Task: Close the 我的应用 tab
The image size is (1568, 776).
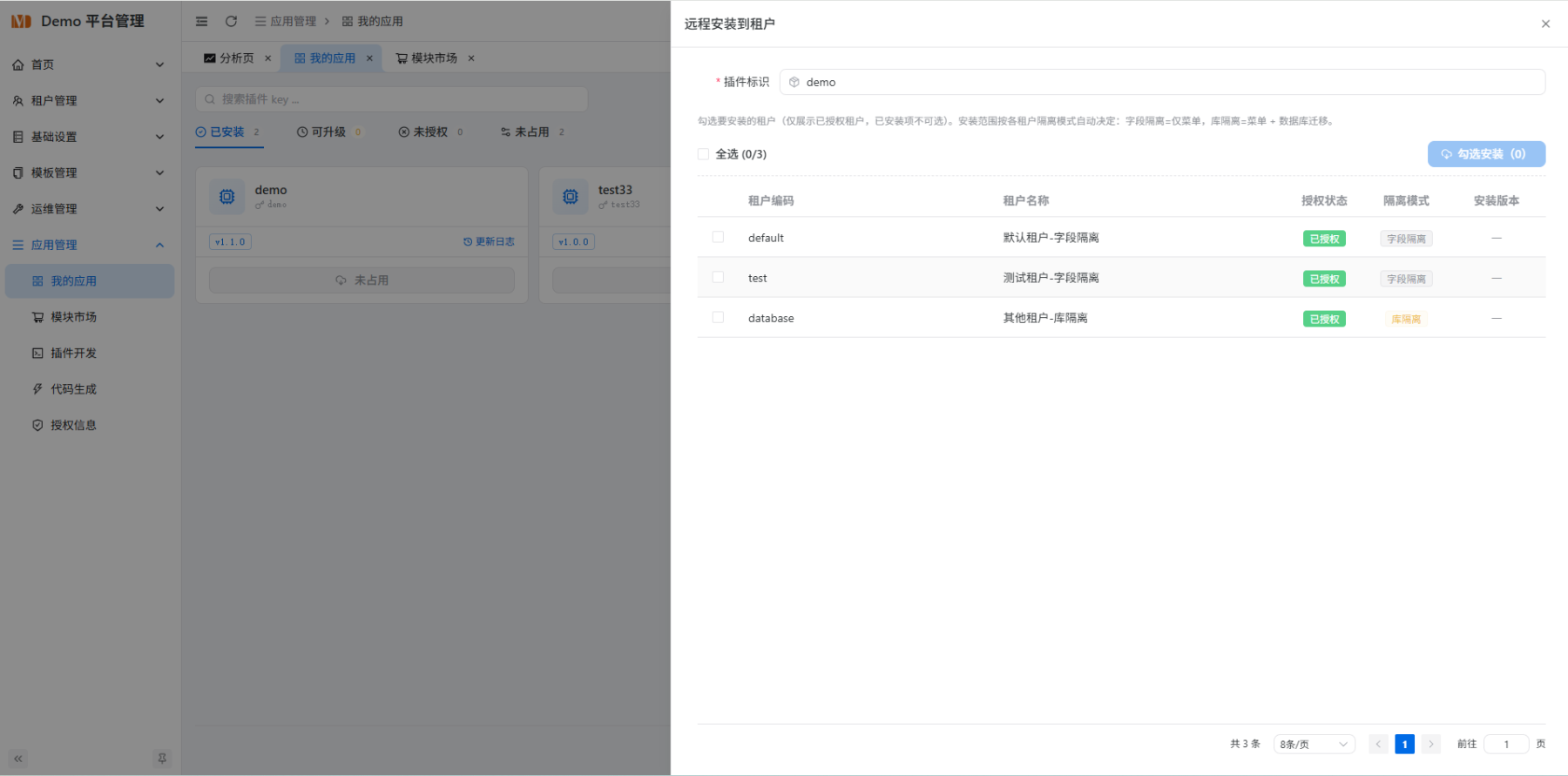Action: (x=369, y=58)
